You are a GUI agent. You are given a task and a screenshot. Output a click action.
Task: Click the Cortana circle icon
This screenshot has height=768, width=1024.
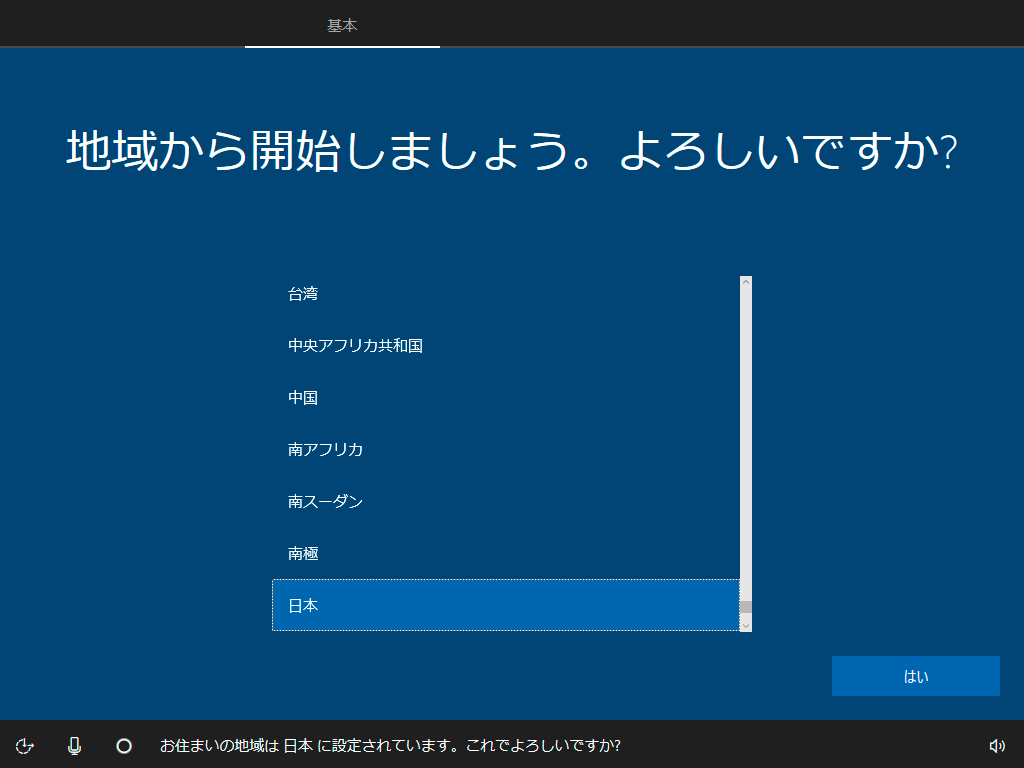pos(124,745)
